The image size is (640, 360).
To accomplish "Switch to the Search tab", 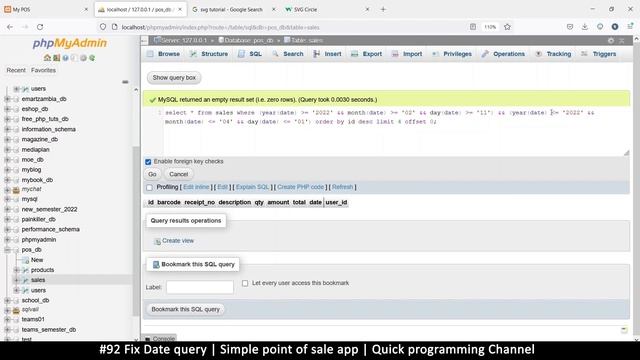I will pyautogui.click(x=288, y=54).
